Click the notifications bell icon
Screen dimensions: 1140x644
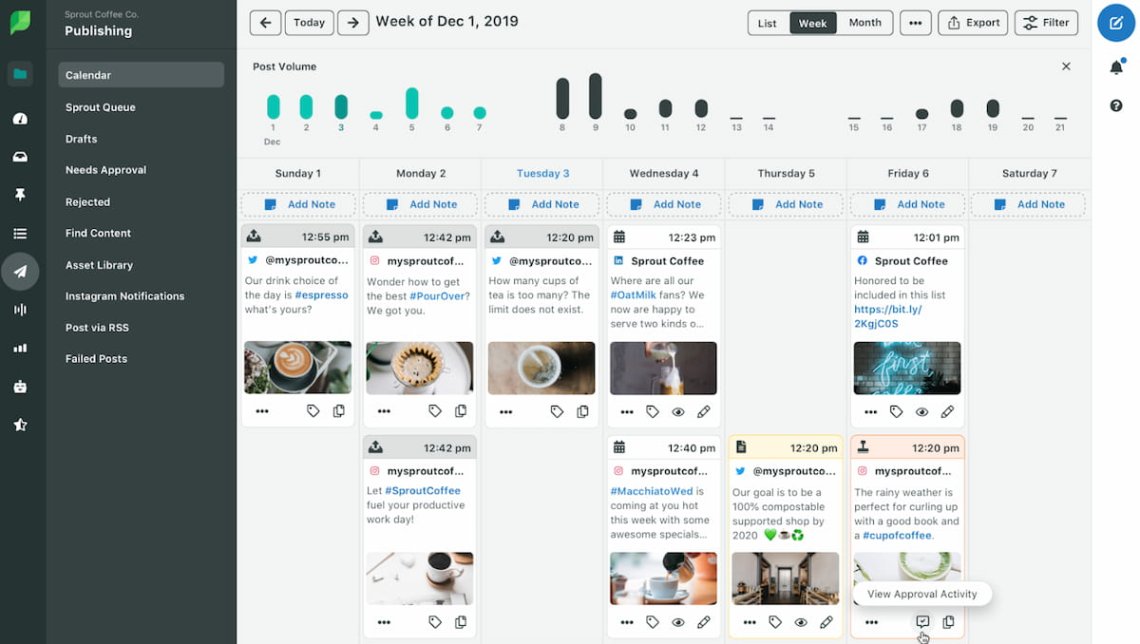click(x=1115, y=65)
